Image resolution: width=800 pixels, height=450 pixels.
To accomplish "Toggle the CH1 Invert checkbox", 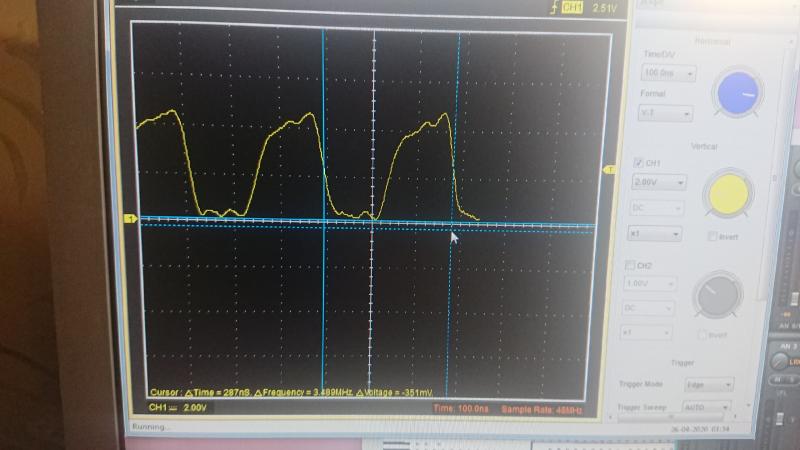I will (712, 237).
